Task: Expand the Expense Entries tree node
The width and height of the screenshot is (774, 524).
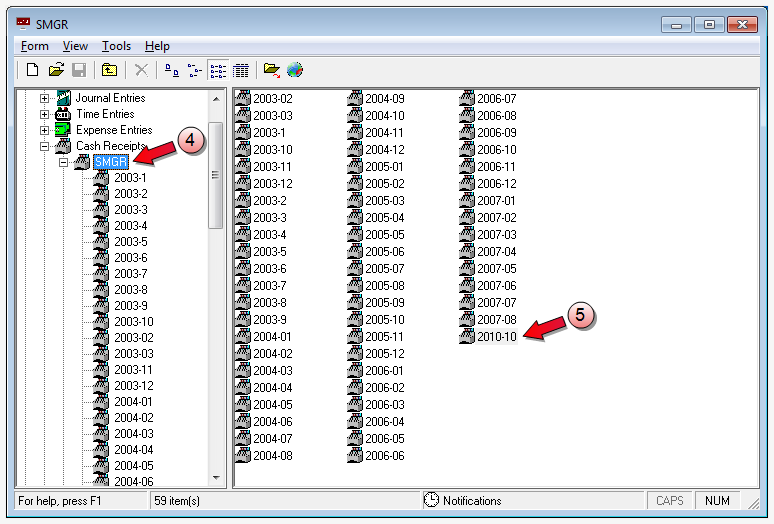Action: (44, 130)
